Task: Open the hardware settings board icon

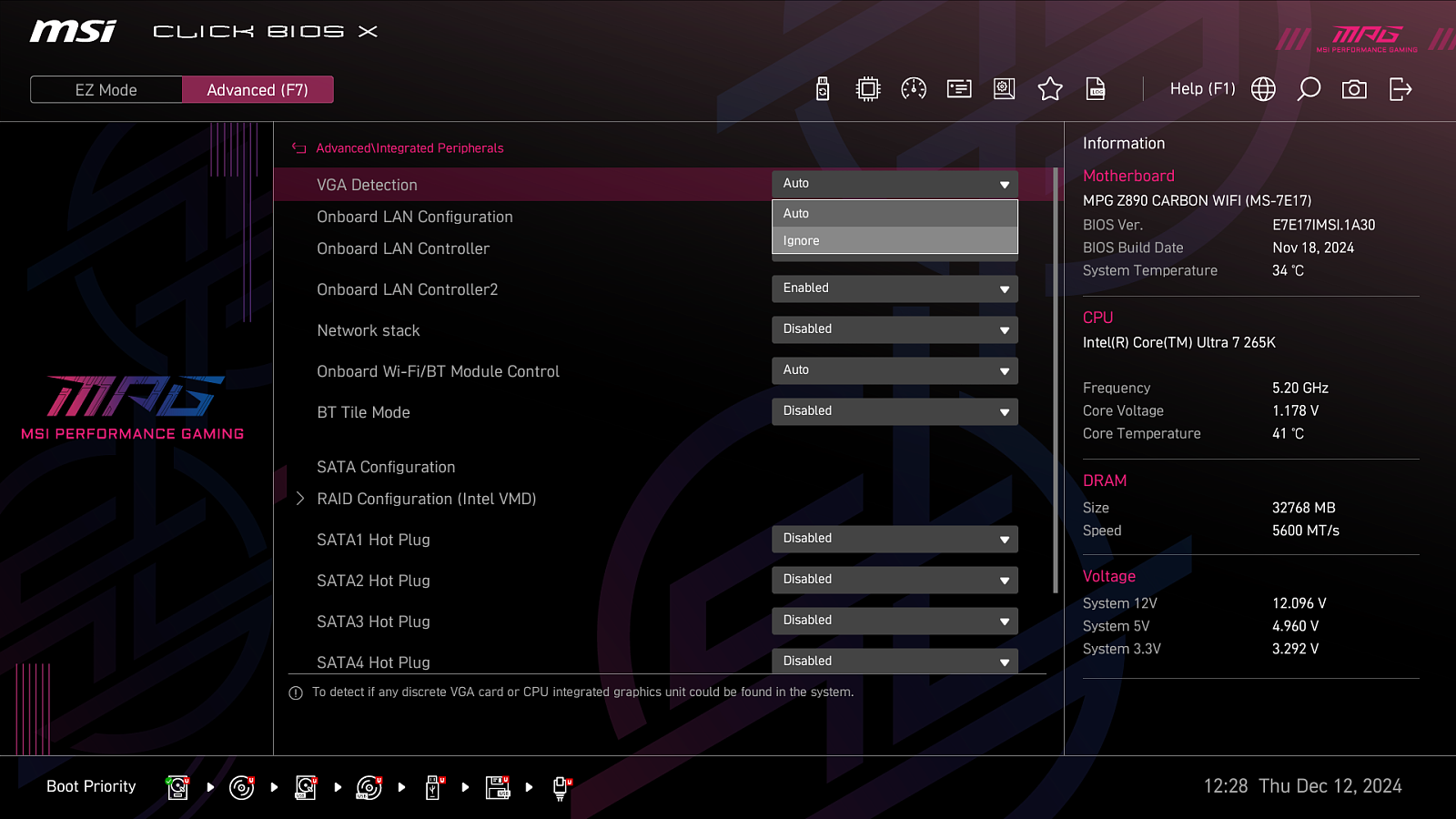Action: (1005, 89)
